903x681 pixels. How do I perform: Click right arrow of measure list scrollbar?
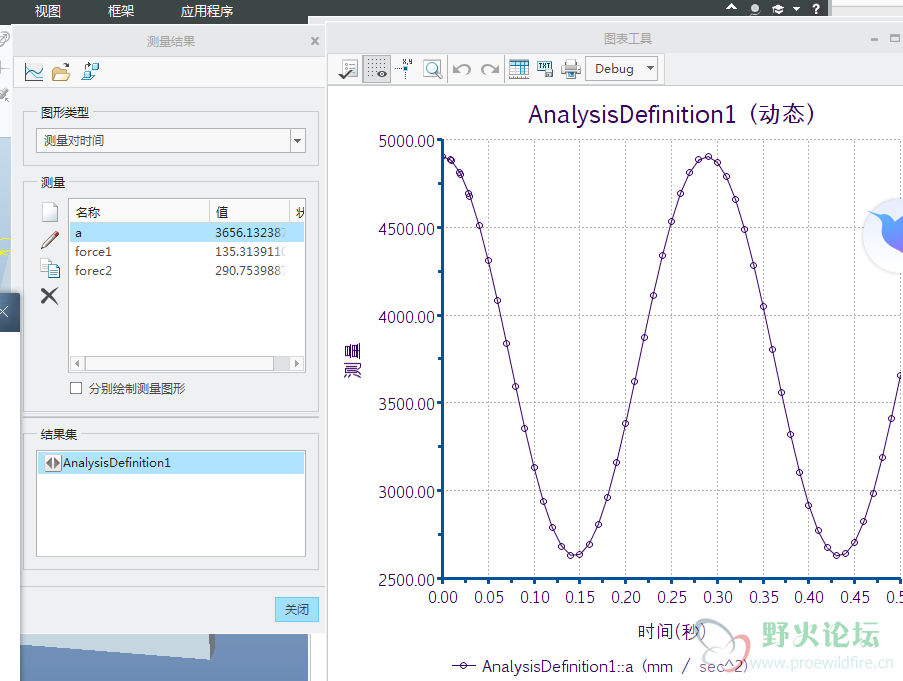coord(297,363)
